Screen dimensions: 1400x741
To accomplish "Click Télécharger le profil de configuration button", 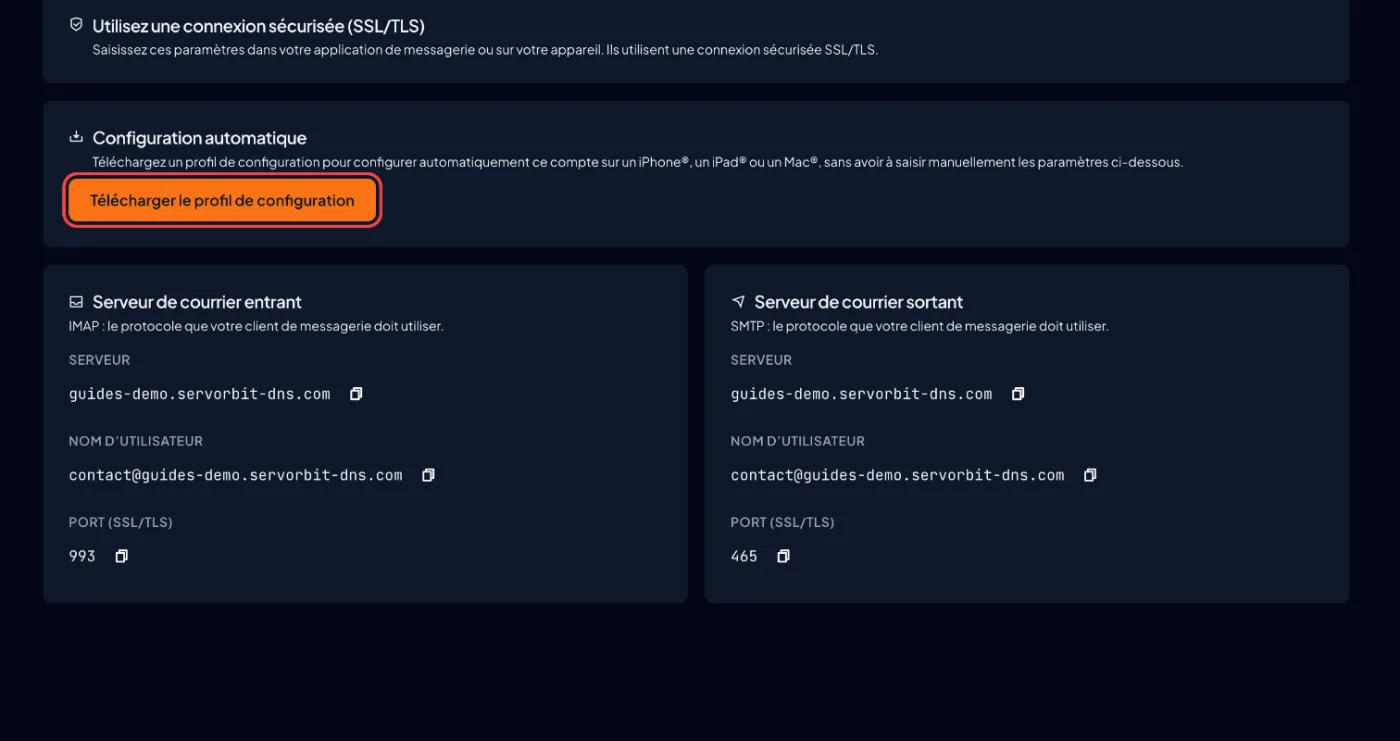I will click(222, 201).
